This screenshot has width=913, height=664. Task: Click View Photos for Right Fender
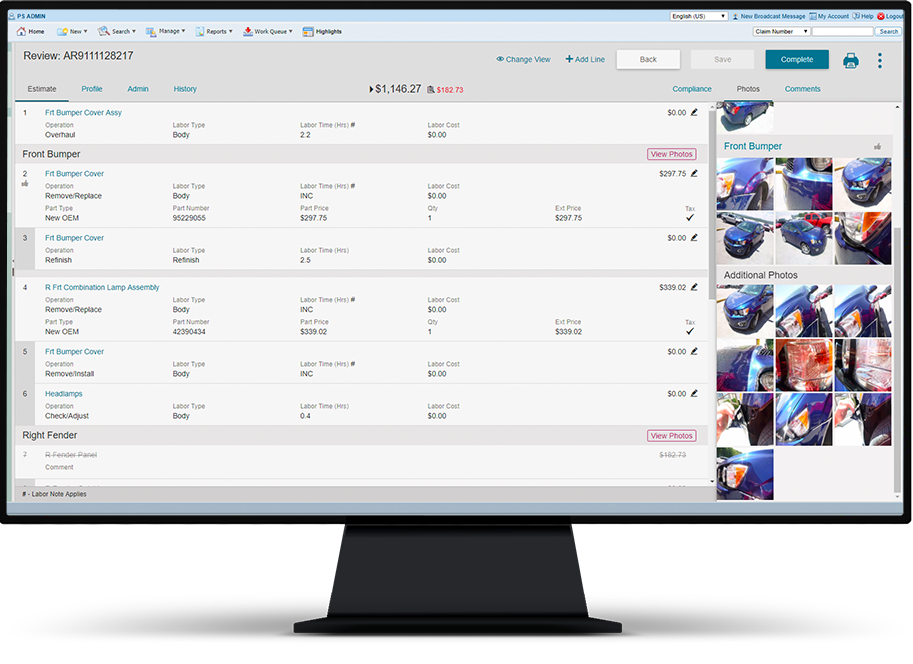(x=671, y=436)
